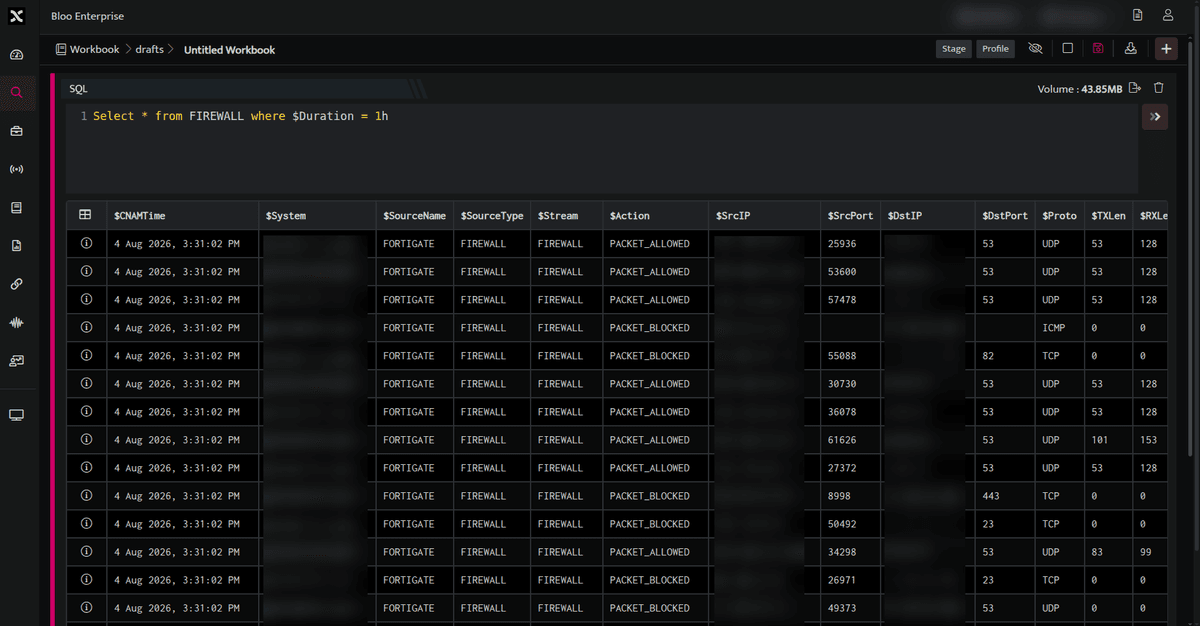Open the user account menu icon
The height and width of the screenshot is (626, 1200).
click(x=1168, y=15)
